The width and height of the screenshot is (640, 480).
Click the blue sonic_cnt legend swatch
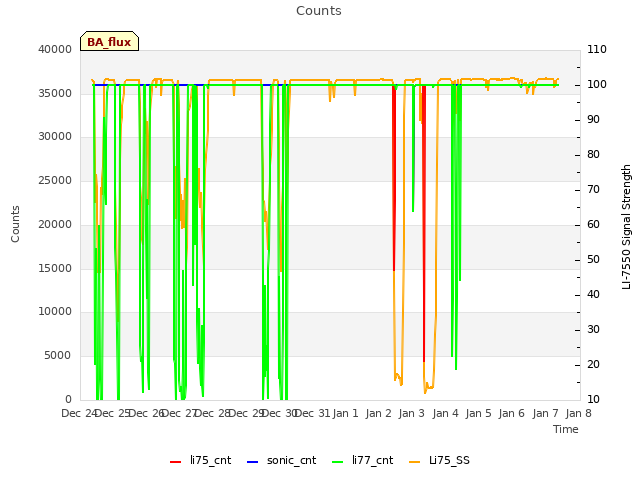[253, 462]
